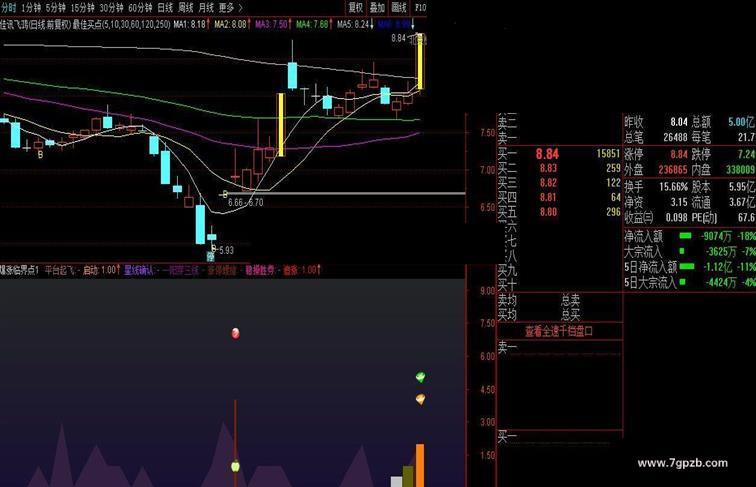Click the MA5: 8.24 indicator value
Screen dimensions: 756x487
point(353,24)
